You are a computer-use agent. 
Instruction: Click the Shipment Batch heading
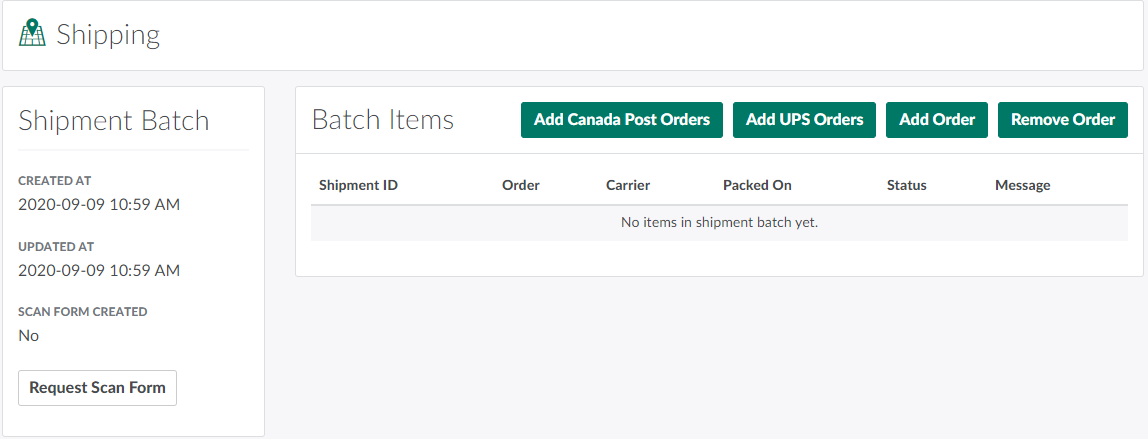tap(114, 121)
